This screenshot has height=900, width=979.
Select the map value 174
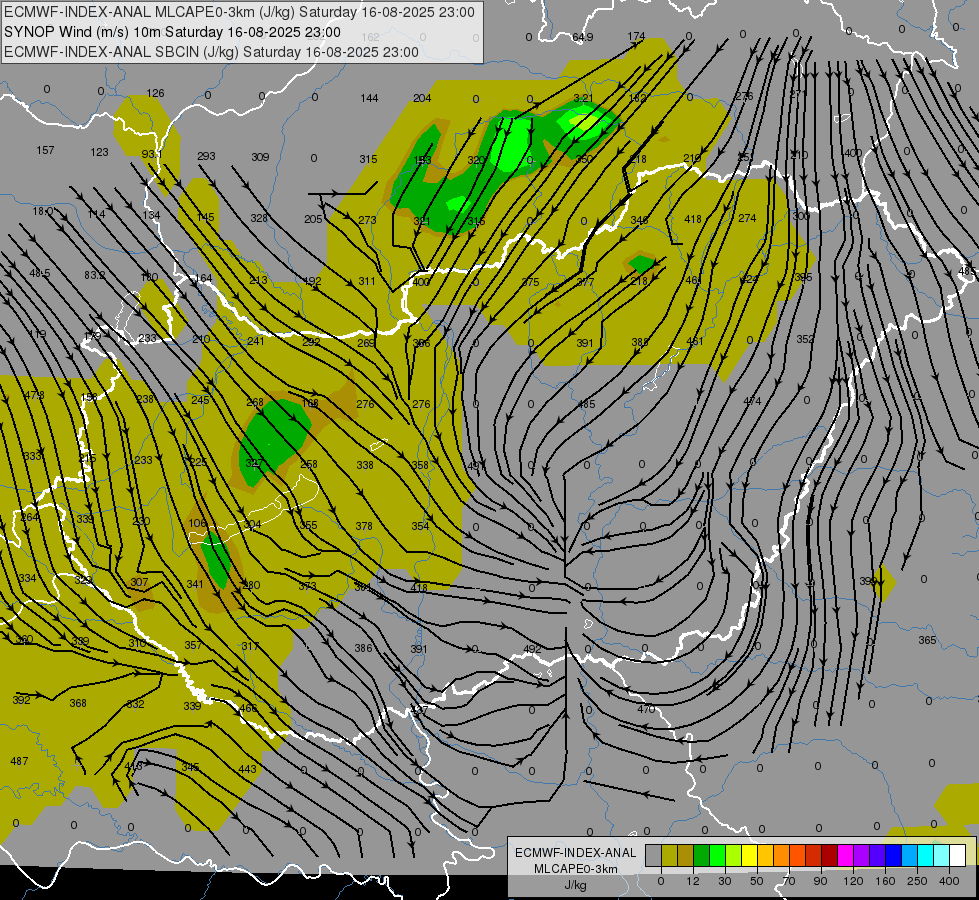click(636, 36)
